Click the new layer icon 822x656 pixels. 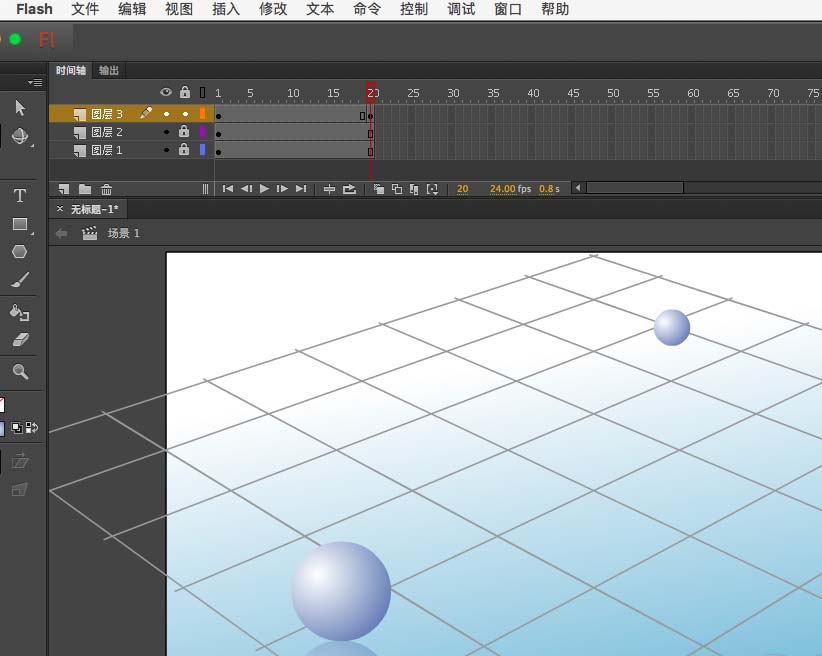pyautogui.click(x=64, y=189)
